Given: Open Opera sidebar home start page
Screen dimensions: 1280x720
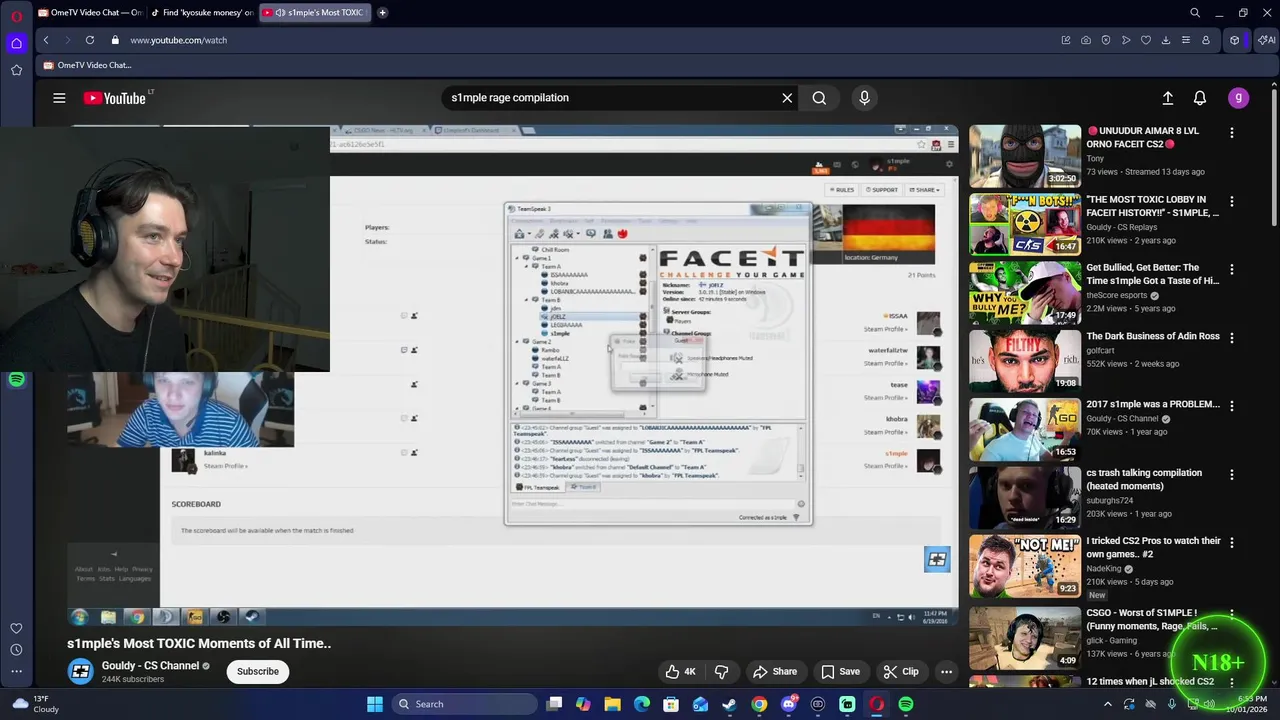Looking at the screenshot, I should click(x=16, y=43).
